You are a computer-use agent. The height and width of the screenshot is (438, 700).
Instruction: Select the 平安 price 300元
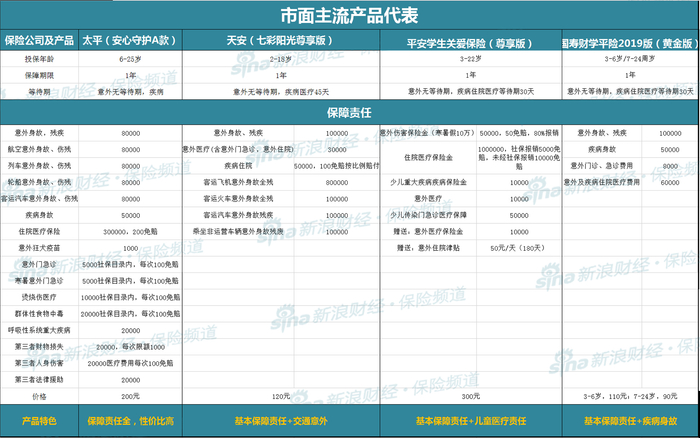(x=471, y=396)
